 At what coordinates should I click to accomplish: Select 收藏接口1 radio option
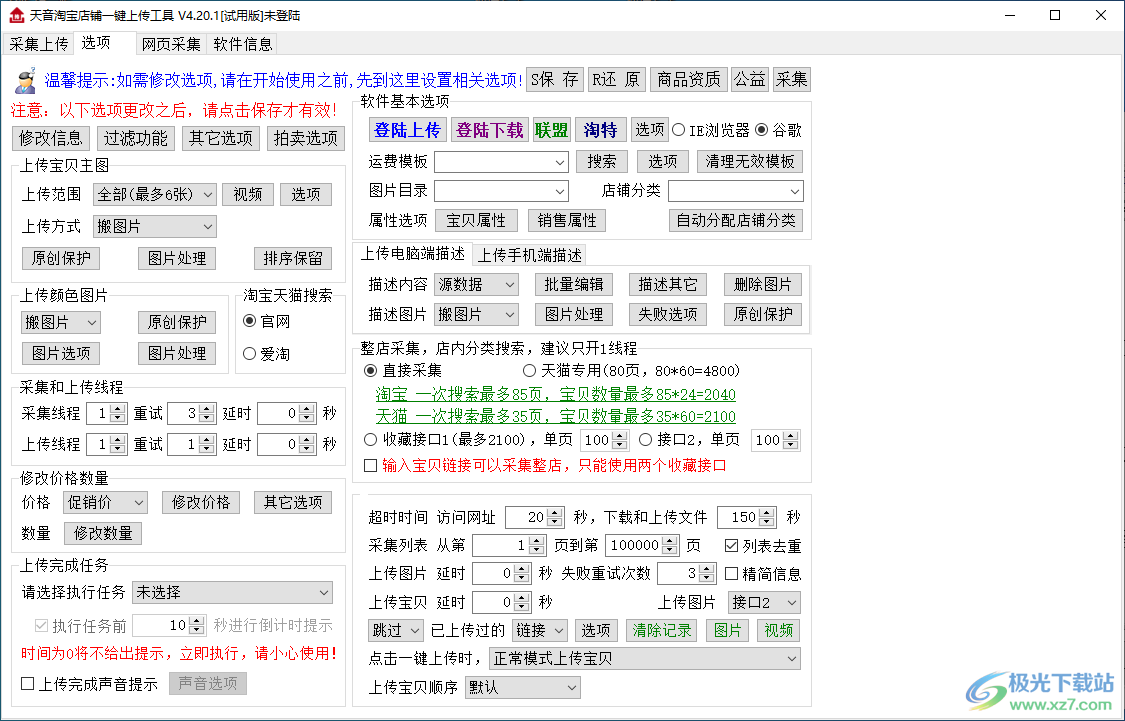click(468, 440)
